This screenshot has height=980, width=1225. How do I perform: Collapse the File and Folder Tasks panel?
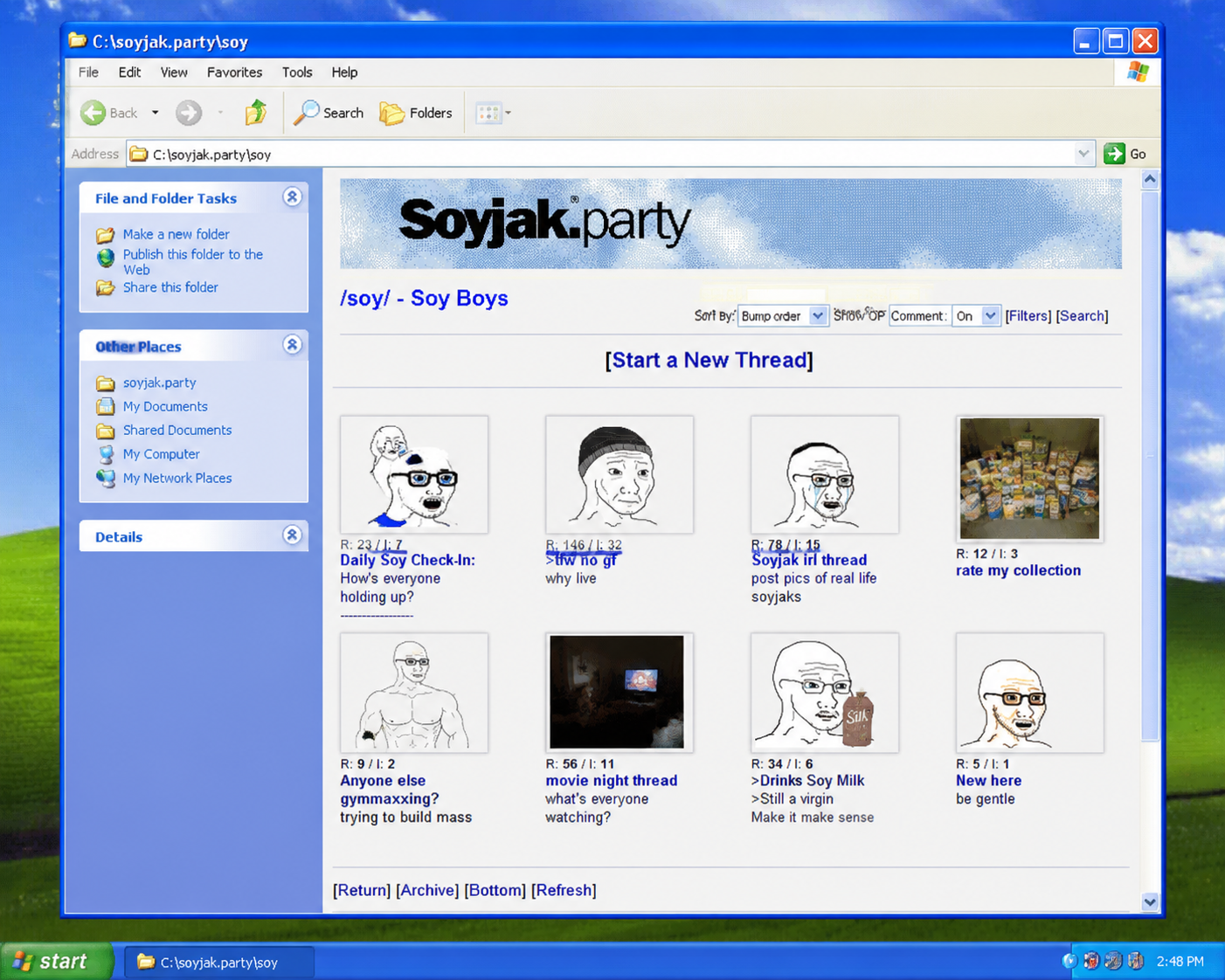(292, 197)
